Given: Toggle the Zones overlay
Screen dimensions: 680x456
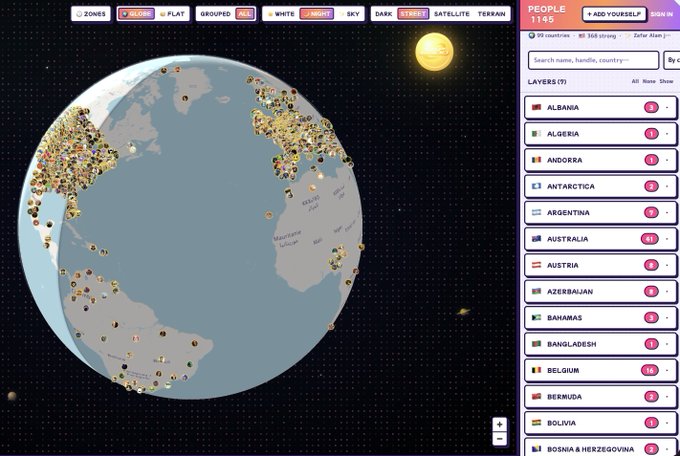Looking at the screenshot, I should click(91, 14).
